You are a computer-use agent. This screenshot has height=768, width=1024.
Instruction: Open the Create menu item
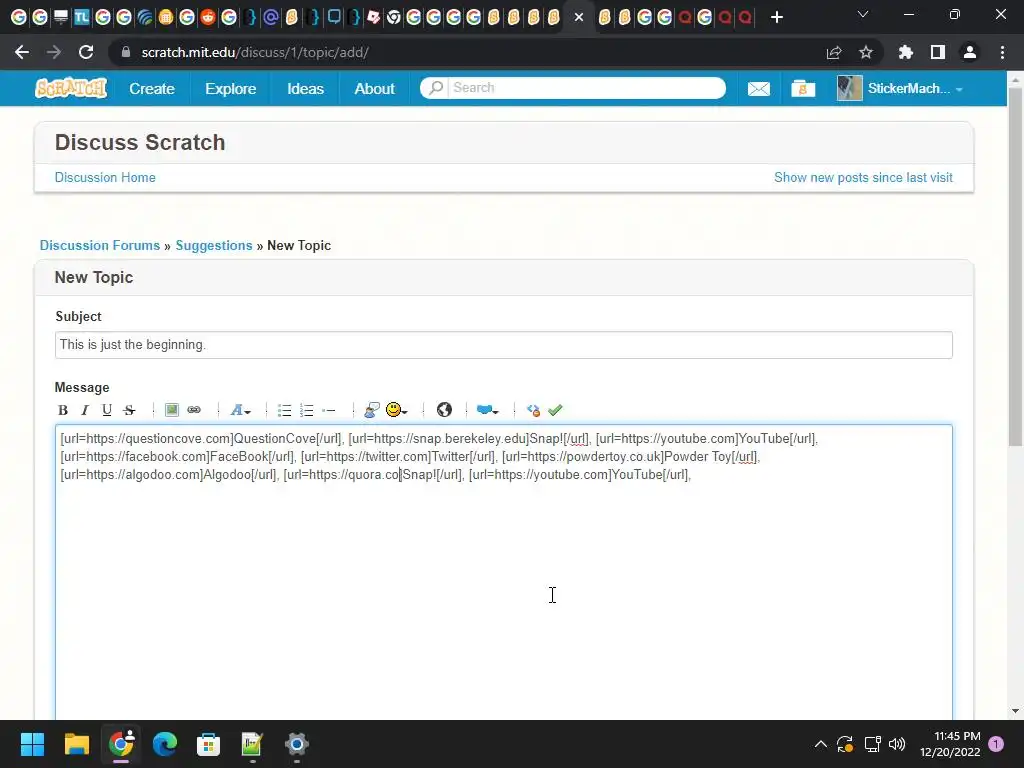(152, 89)
